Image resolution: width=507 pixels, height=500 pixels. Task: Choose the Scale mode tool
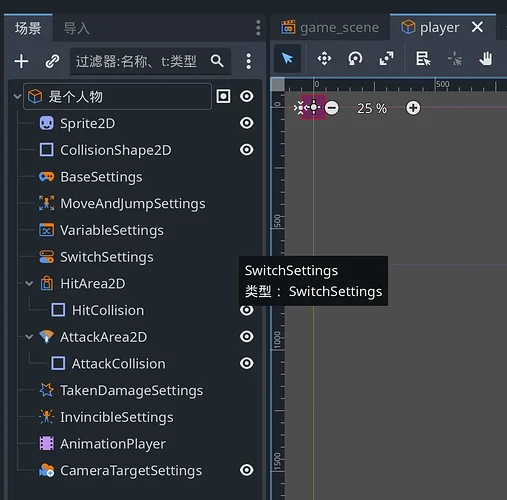(x=386, y=59)
